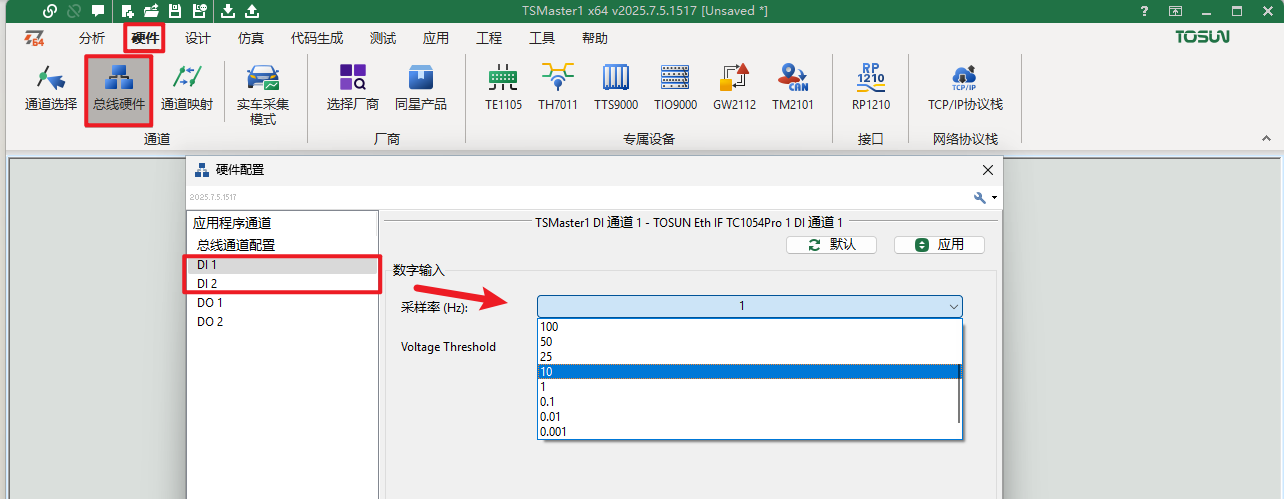Select DO 2 channel in the tree
The image size is (1284, 499).
point(210,322)
